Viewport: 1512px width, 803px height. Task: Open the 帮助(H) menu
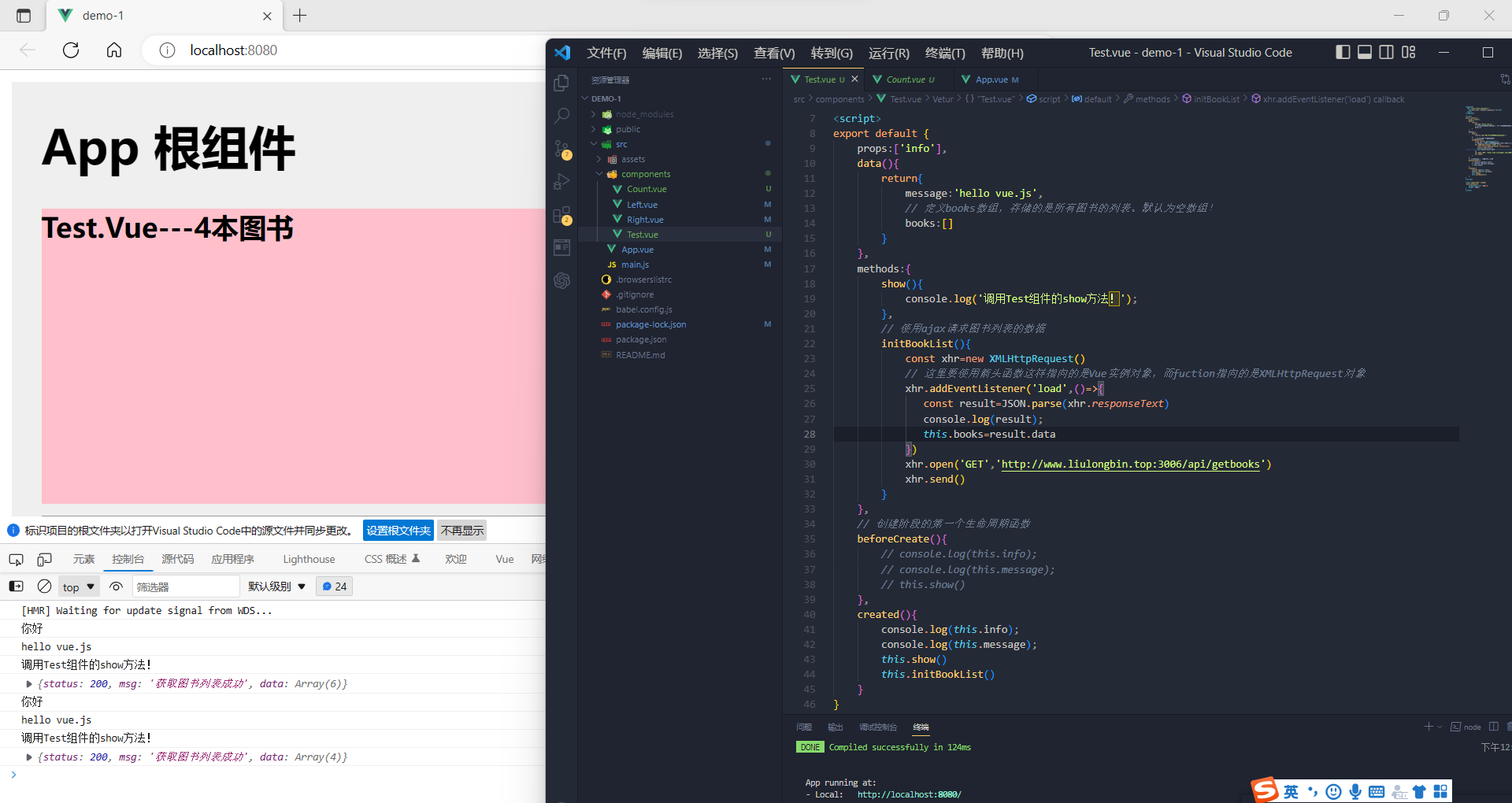coord(1002,53)
